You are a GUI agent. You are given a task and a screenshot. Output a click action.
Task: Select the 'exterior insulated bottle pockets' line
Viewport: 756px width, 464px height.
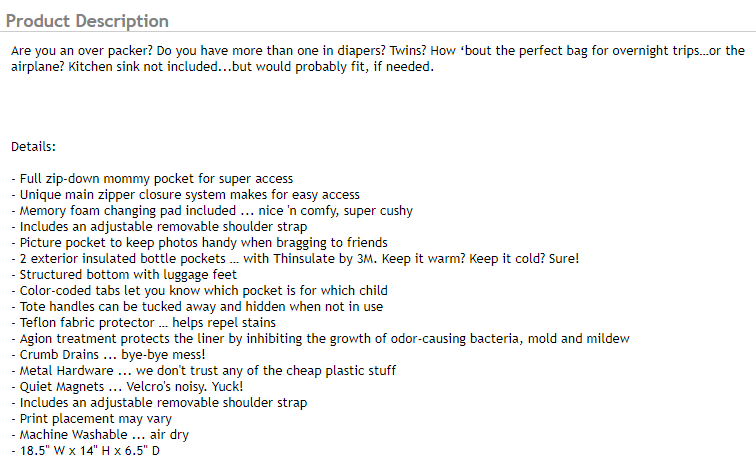[x=294, y=259]
